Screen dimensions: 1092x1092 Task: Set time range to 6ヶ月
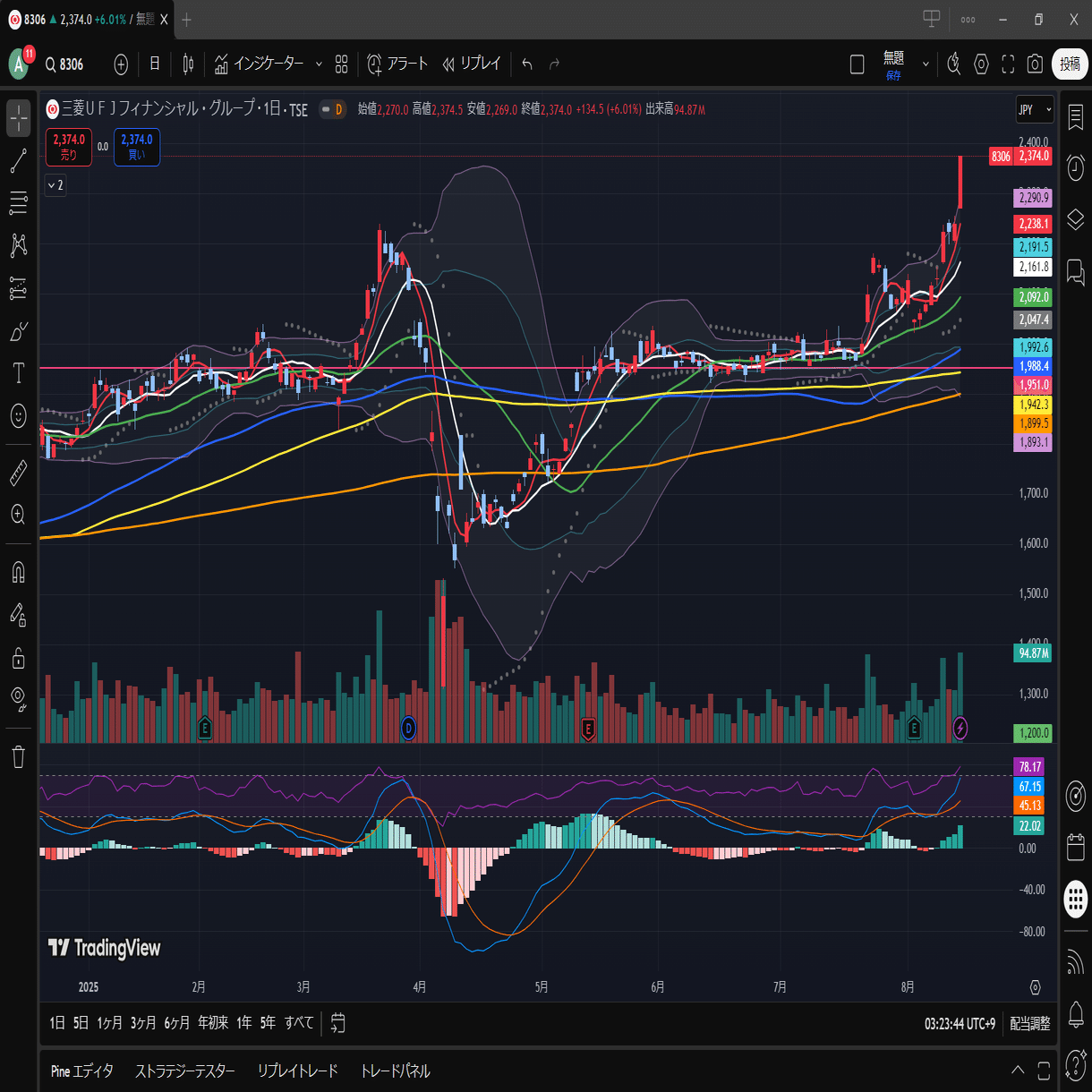(x=177, y=1022)
